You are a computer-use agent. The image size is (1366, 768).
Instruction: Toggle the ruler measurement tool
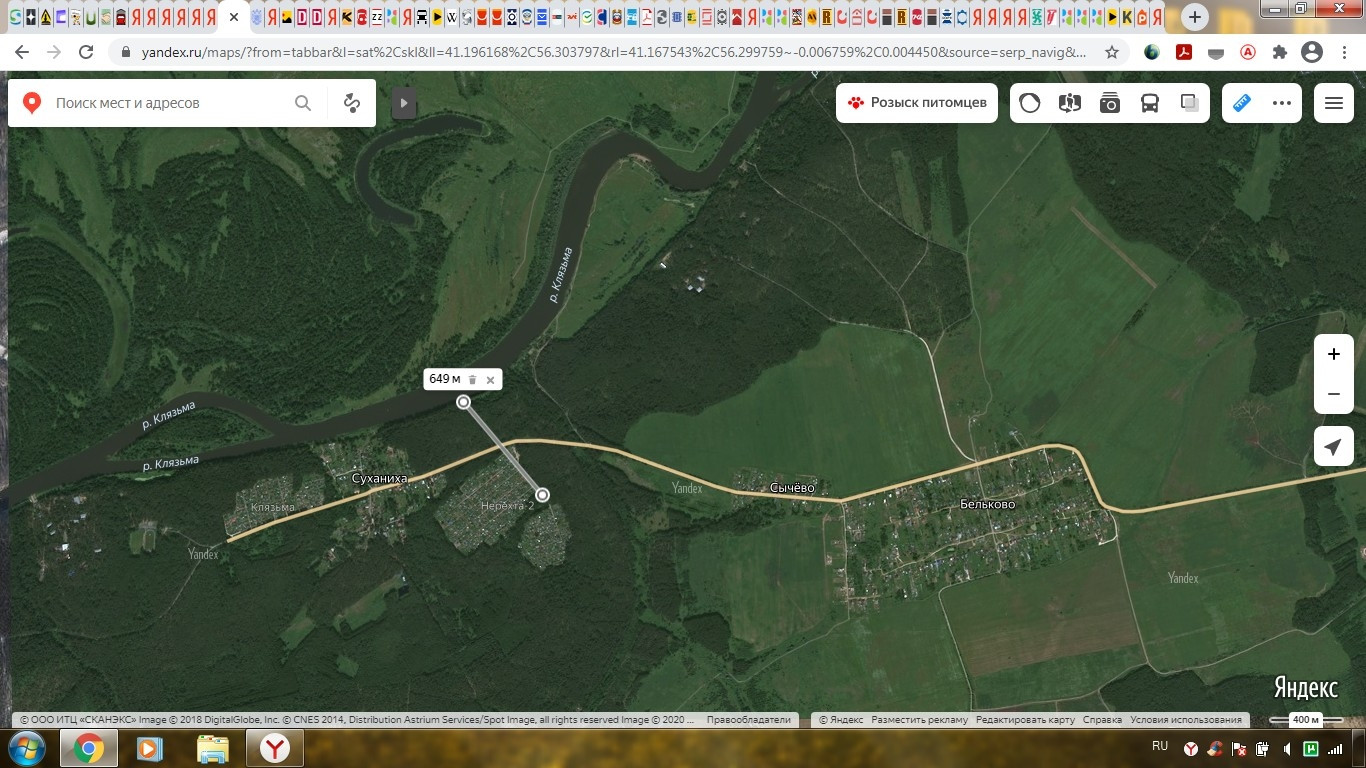pos(1242,103)
